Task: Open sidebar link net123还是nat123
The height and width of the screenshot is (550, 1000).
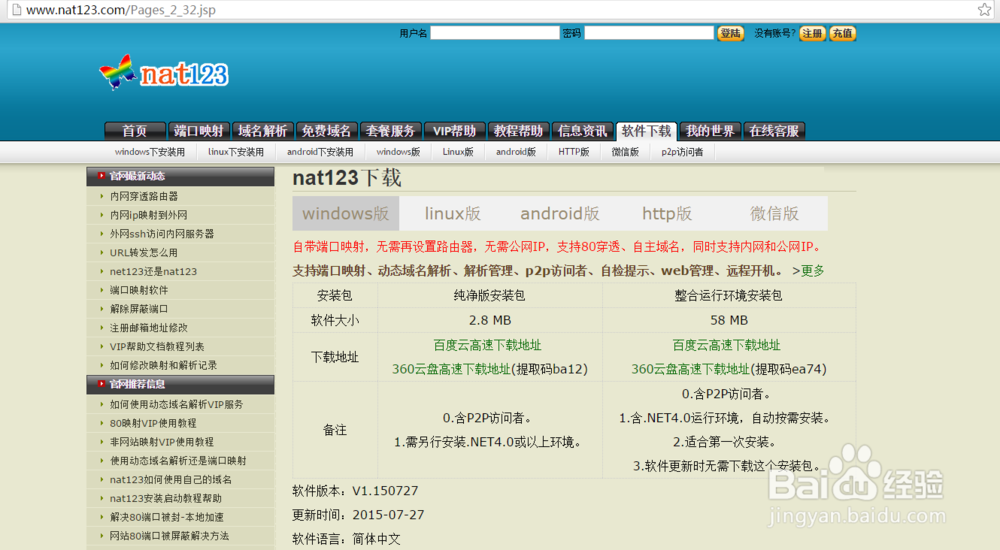Action: [x=153, y=271]
